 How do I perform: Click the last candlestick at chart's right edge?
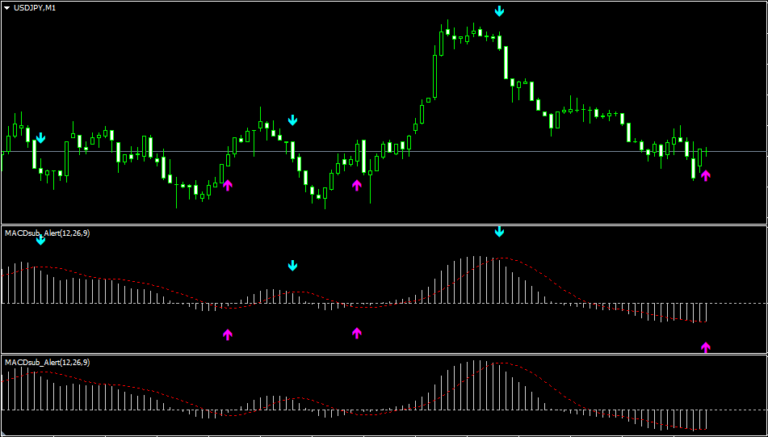[x=705, y=153]
